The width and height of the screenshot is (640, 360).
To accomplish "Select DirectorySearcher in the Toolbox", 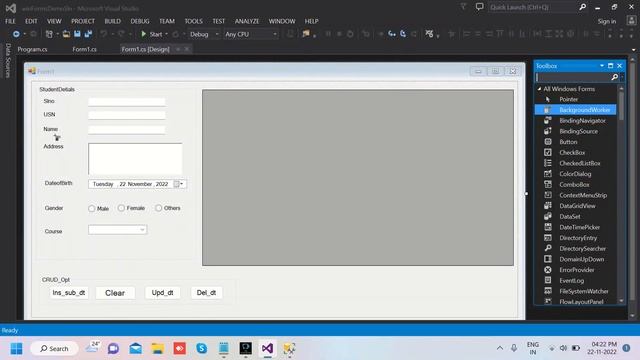I will [576, 248].
